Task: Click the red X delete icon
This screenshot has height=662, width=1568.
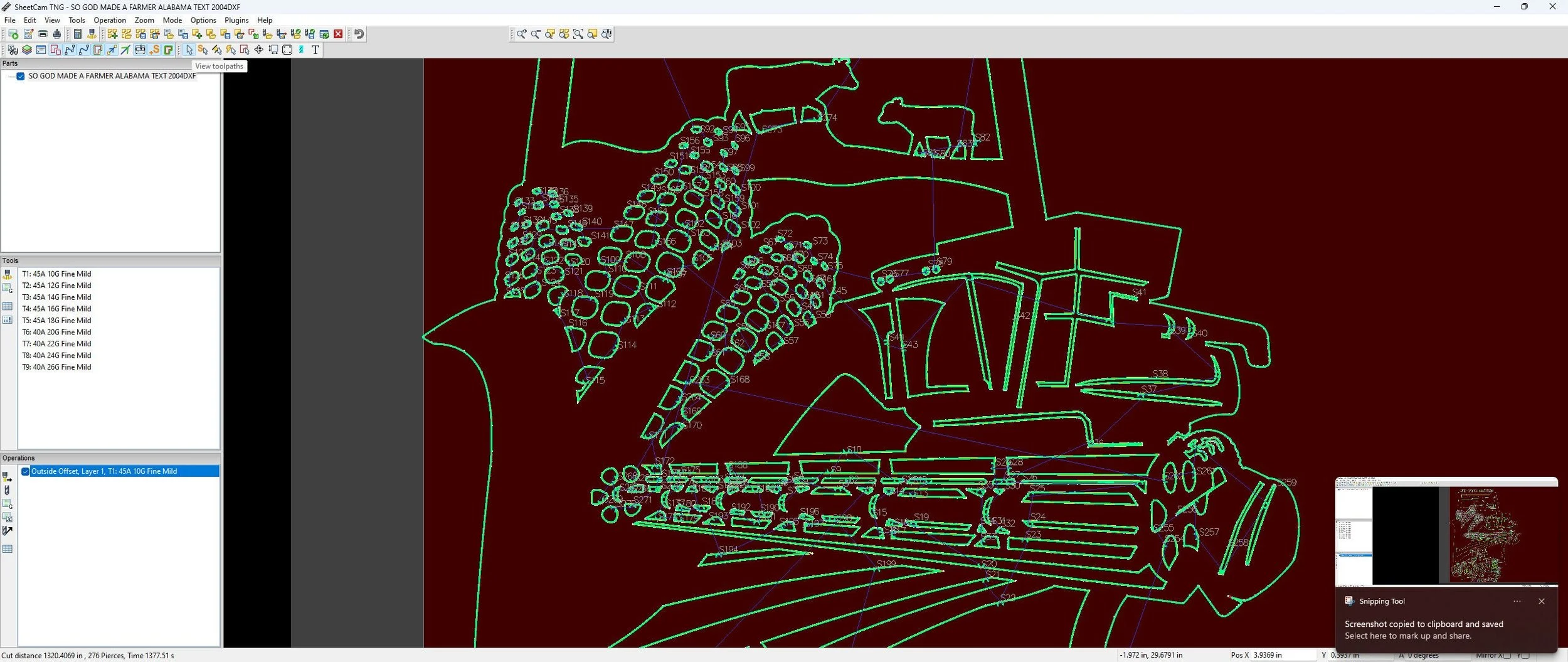Action: 338,34
